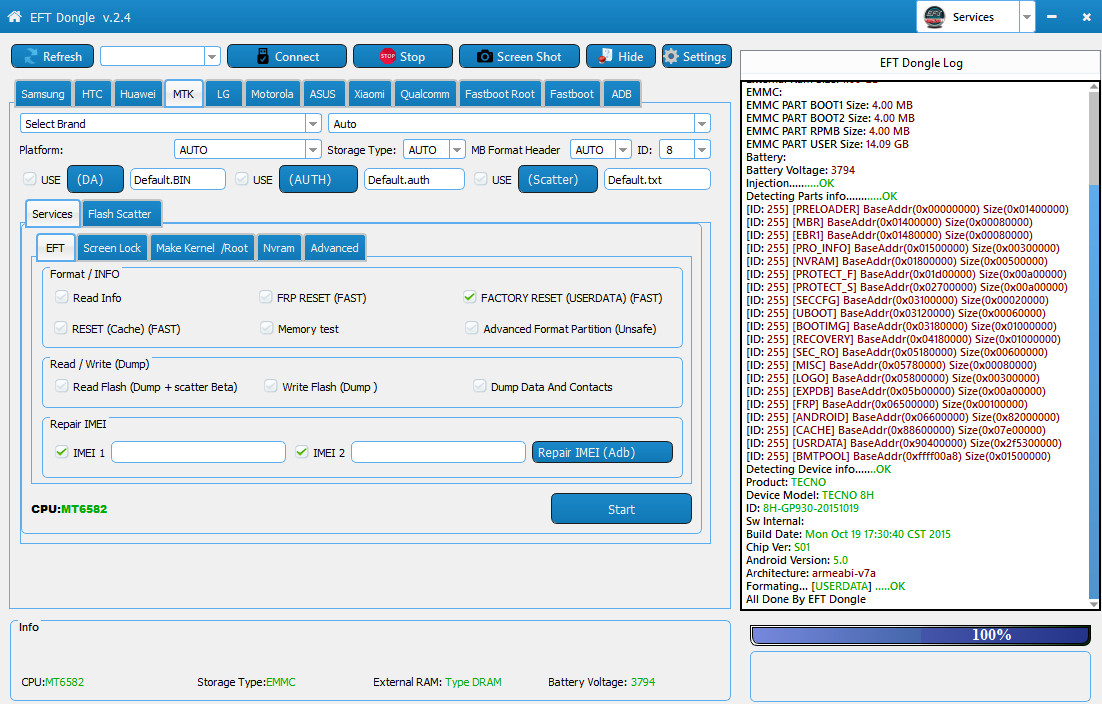Open the ASUS tab
The height and width of the screenshot is (704, 1102).
point(323,93)
